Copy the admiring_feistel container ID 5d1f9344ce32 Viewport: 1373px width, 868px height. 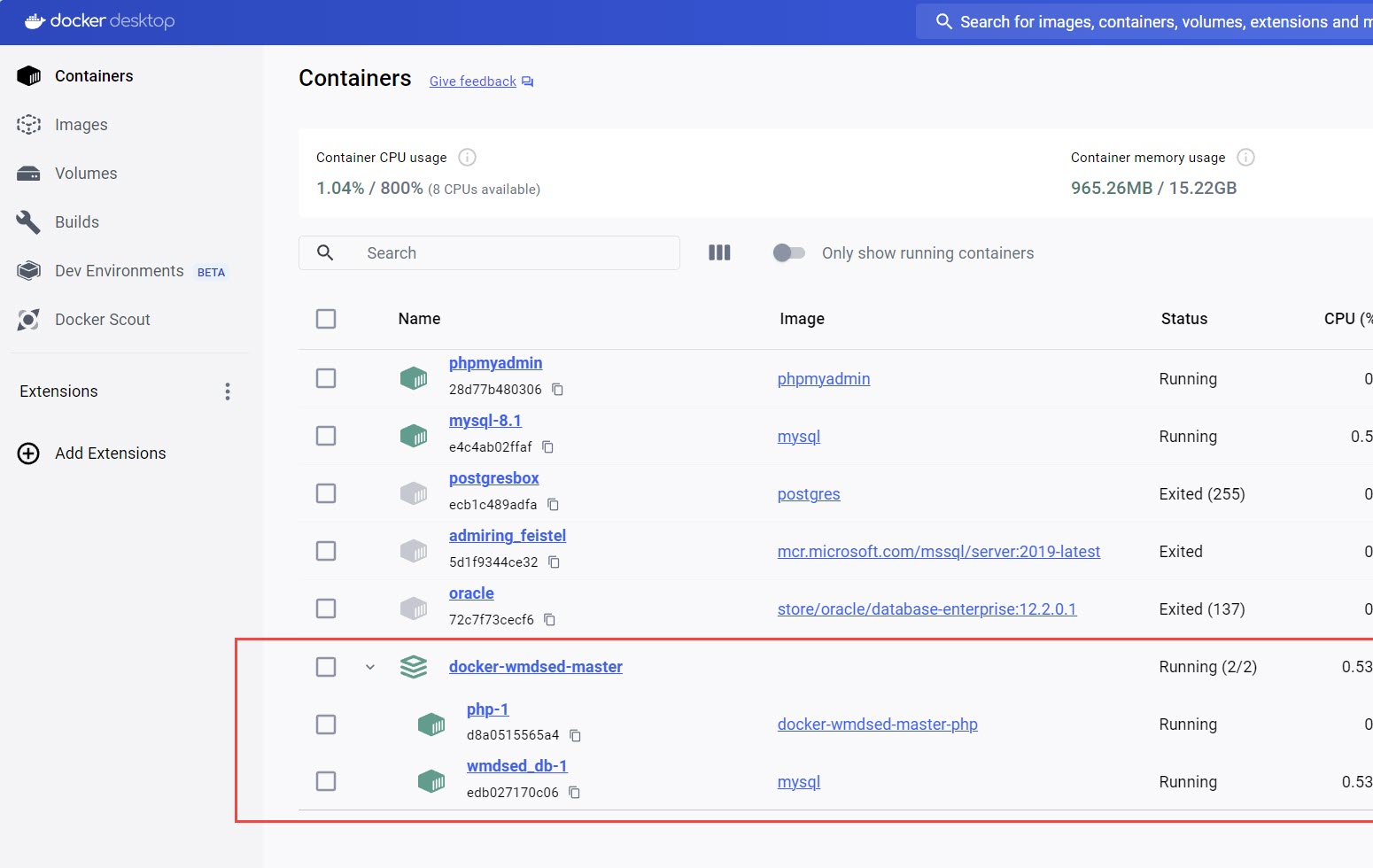click(554, 562)
